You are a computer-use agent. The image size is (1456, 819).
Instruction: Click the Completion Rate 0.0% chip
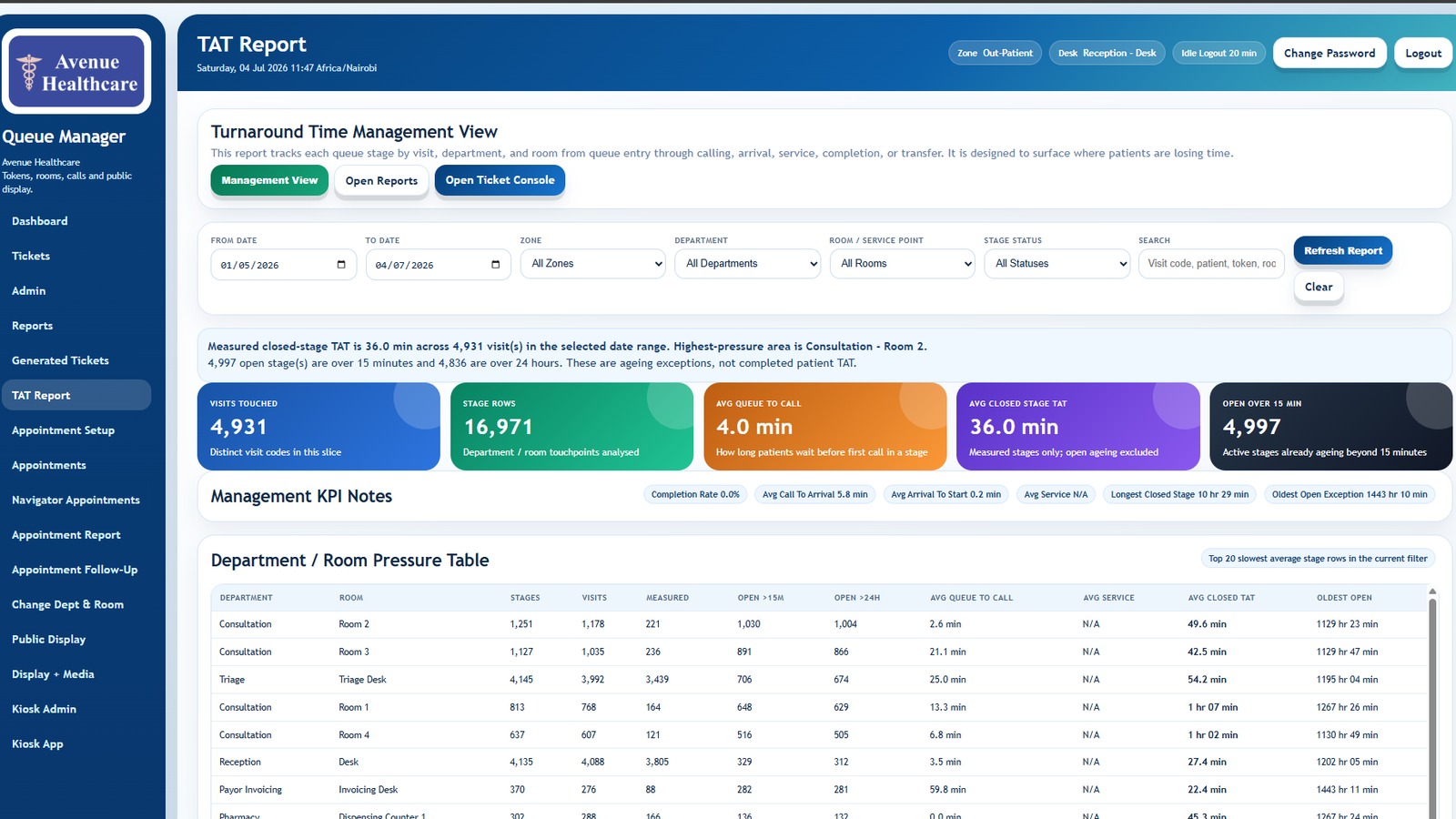pyautogui.click(x=695, y=494)
